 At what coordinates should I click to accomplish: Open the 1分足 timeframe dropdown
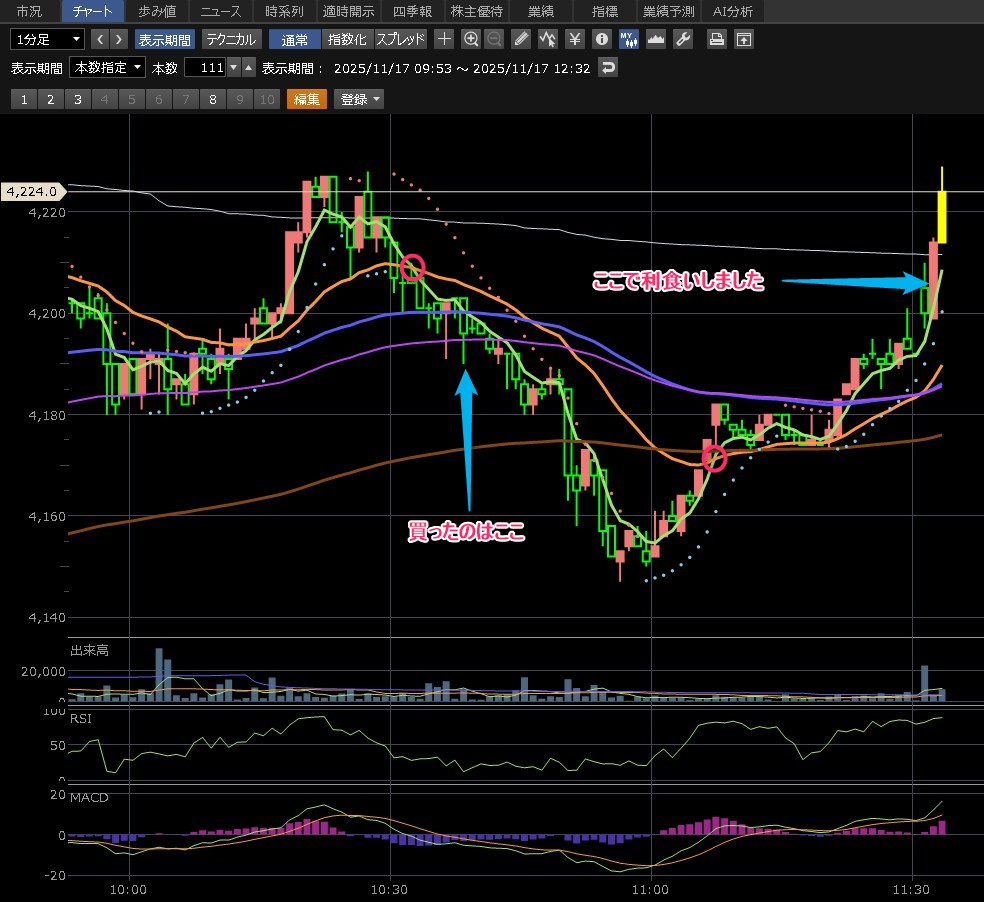tap(47, 40)
